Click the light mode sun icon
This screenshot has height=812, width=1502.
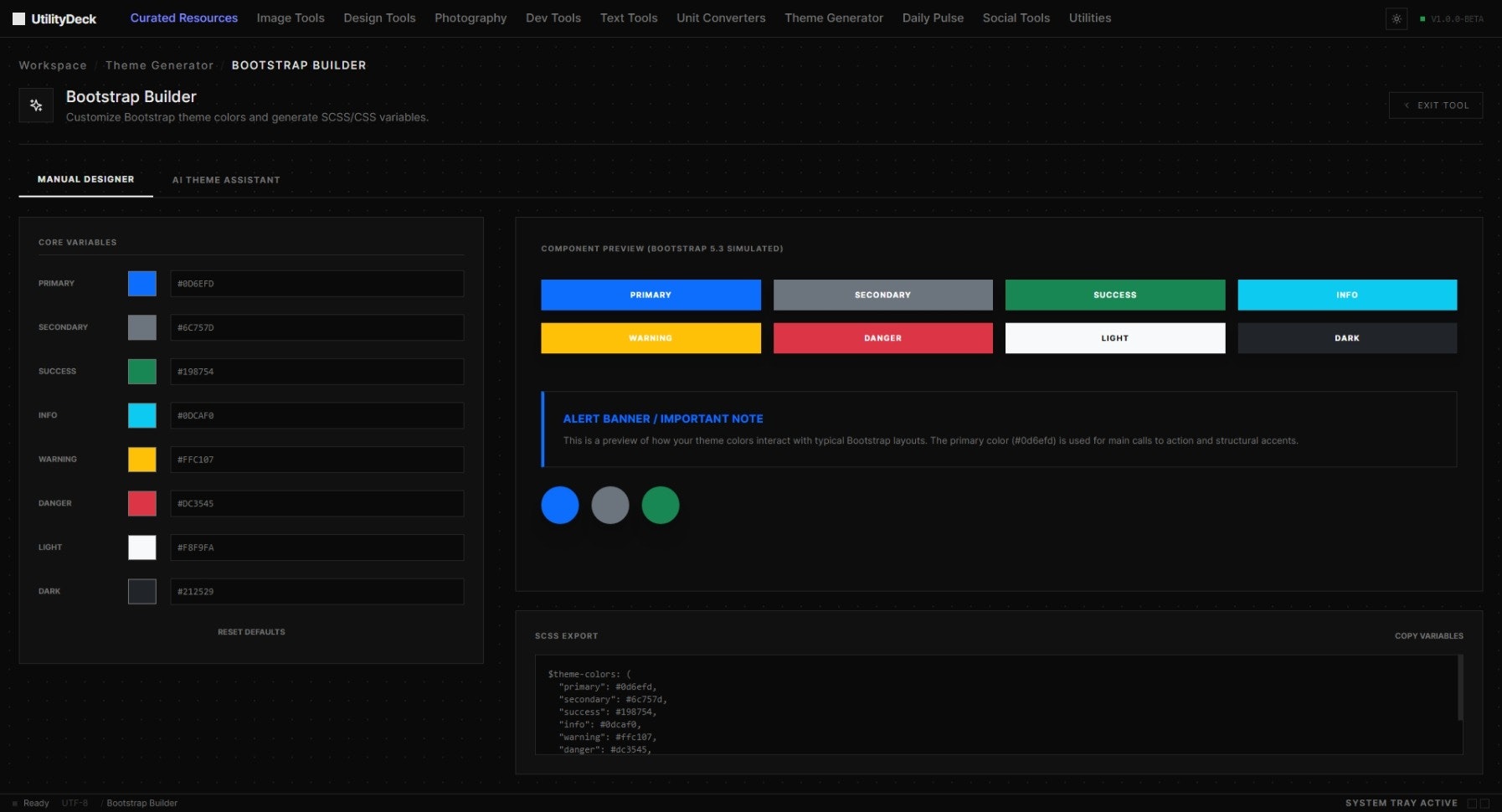point(1396,18)
